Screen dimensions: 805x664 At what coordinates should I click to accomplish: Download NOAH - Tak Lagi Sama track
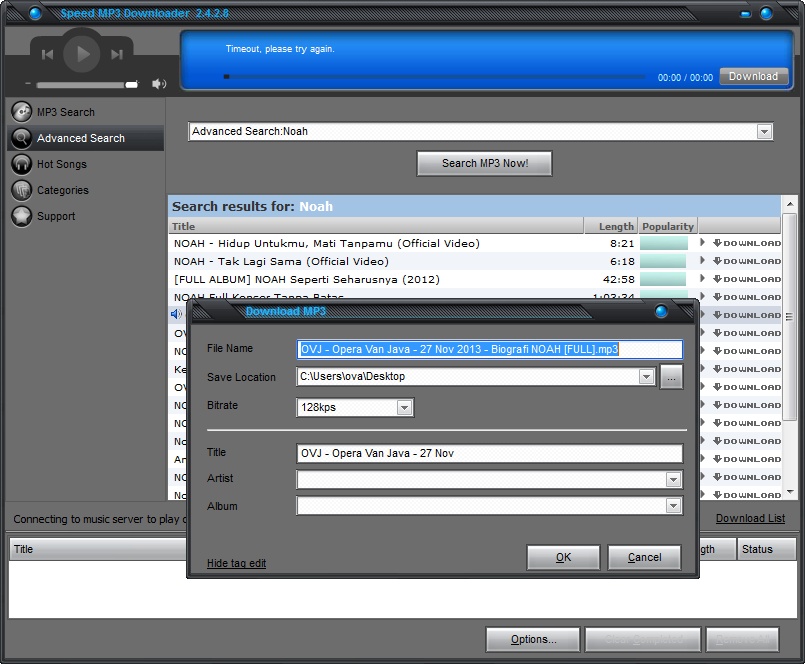click(748, 261)
